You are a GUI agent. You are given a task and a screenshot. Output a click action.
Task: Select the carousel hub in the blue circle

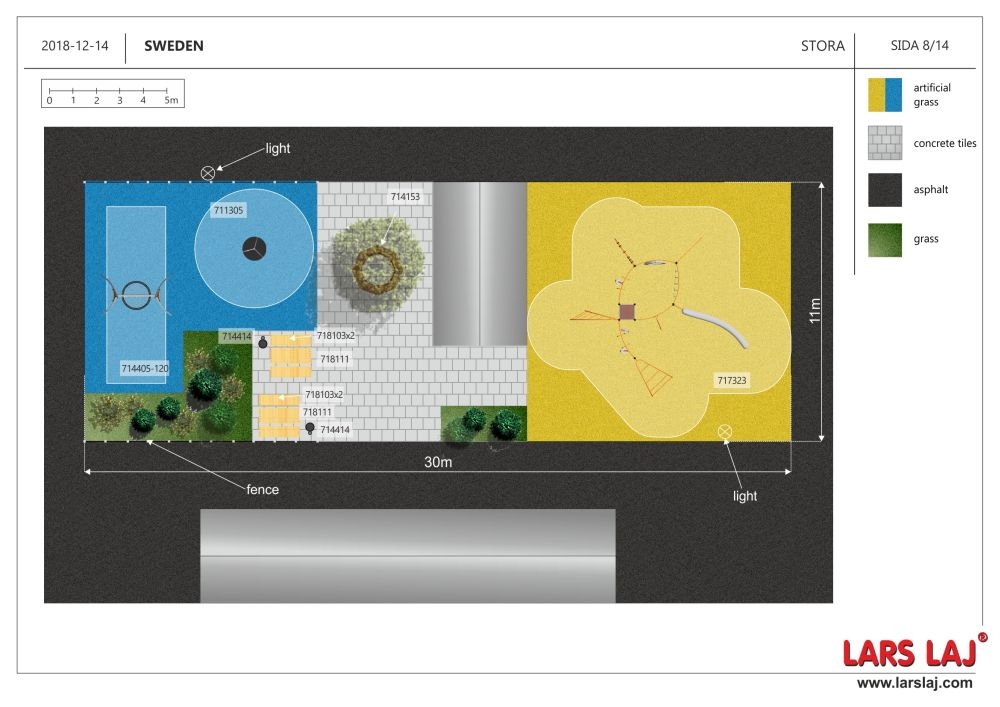click(x=253, y=249)
